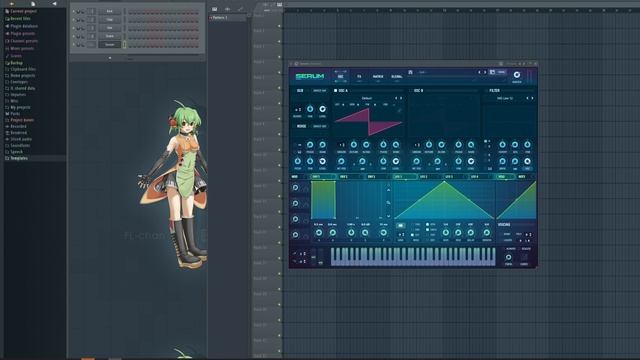
Task: Adjust the Serum MASTER volume knob
Action: pos(517,75)
